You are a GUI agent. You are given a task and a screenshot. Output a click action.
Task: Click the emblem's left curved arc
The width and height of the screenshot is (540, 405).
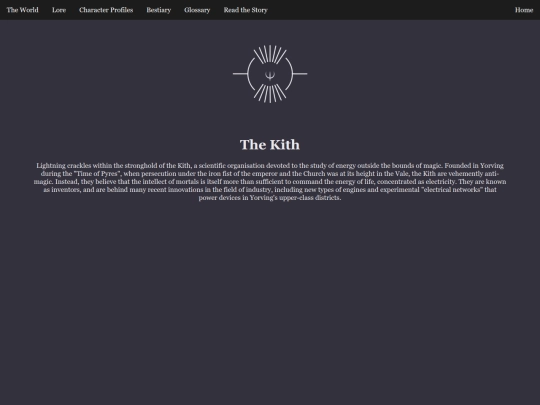251,74
